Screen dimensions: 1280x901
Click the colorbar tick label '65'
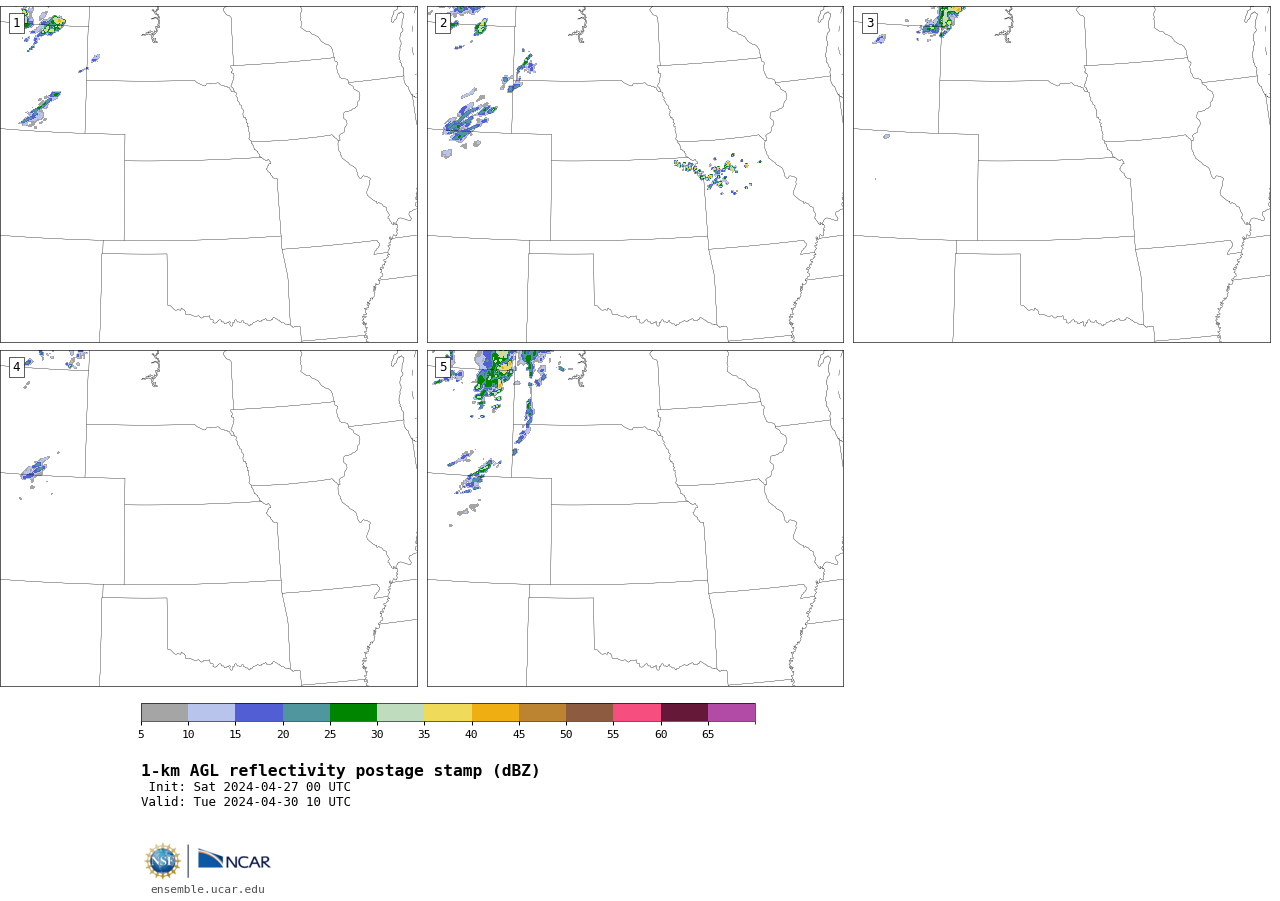(x=708, y=734)
